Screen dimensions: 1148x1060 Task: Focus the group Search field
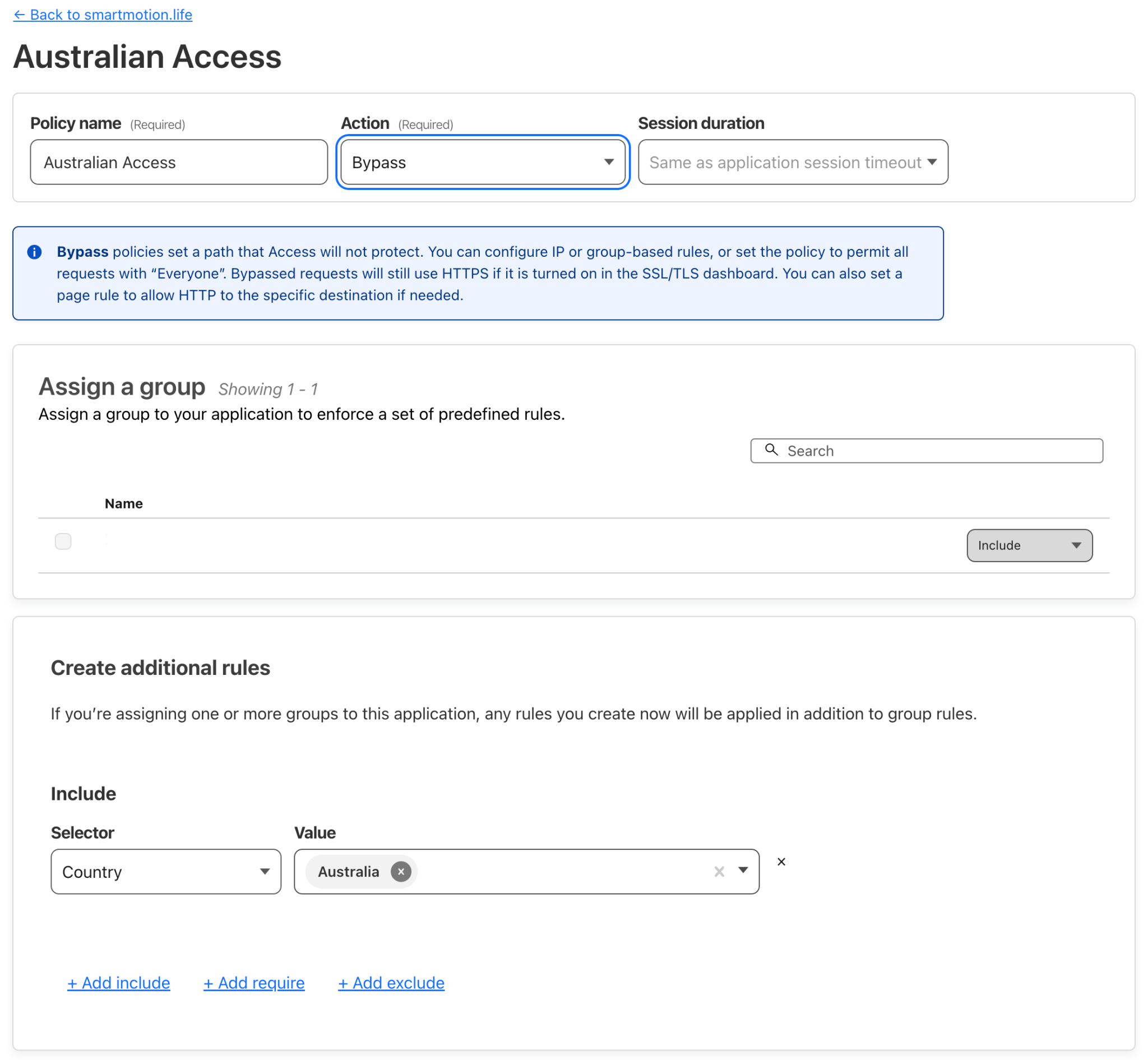point(927,451)
